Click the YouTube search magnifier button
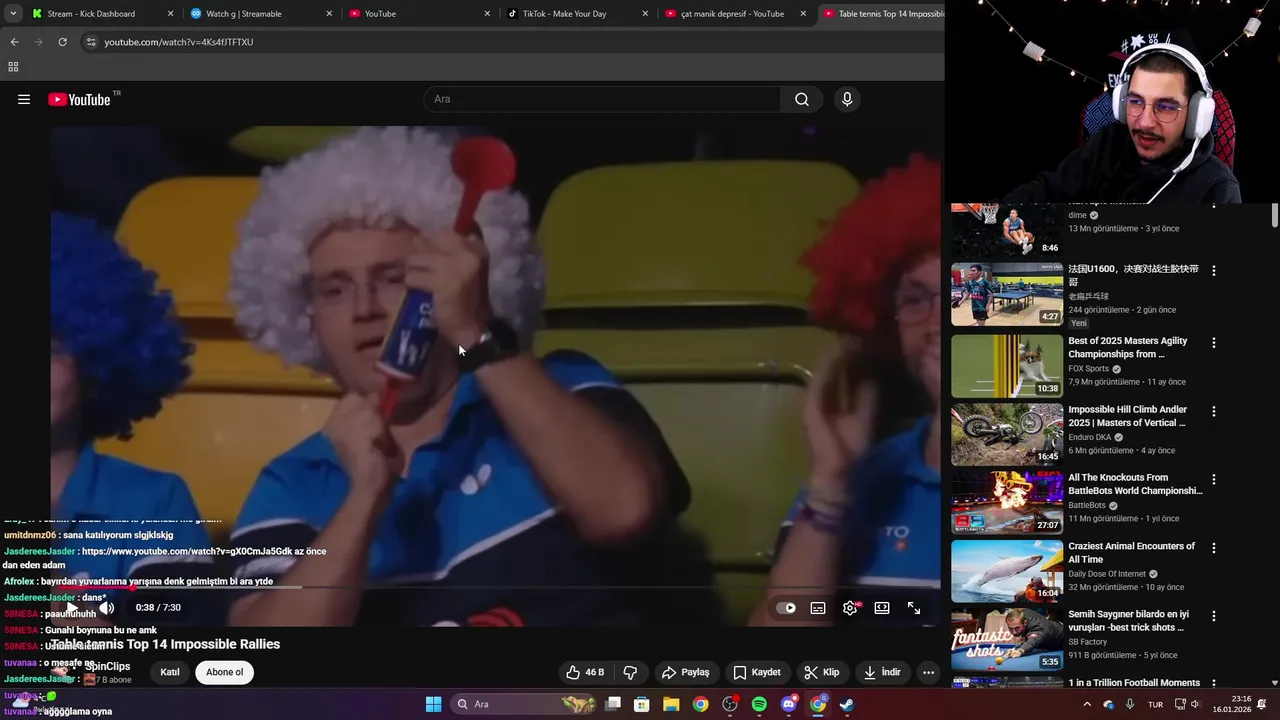 click(x=802, y=99)
